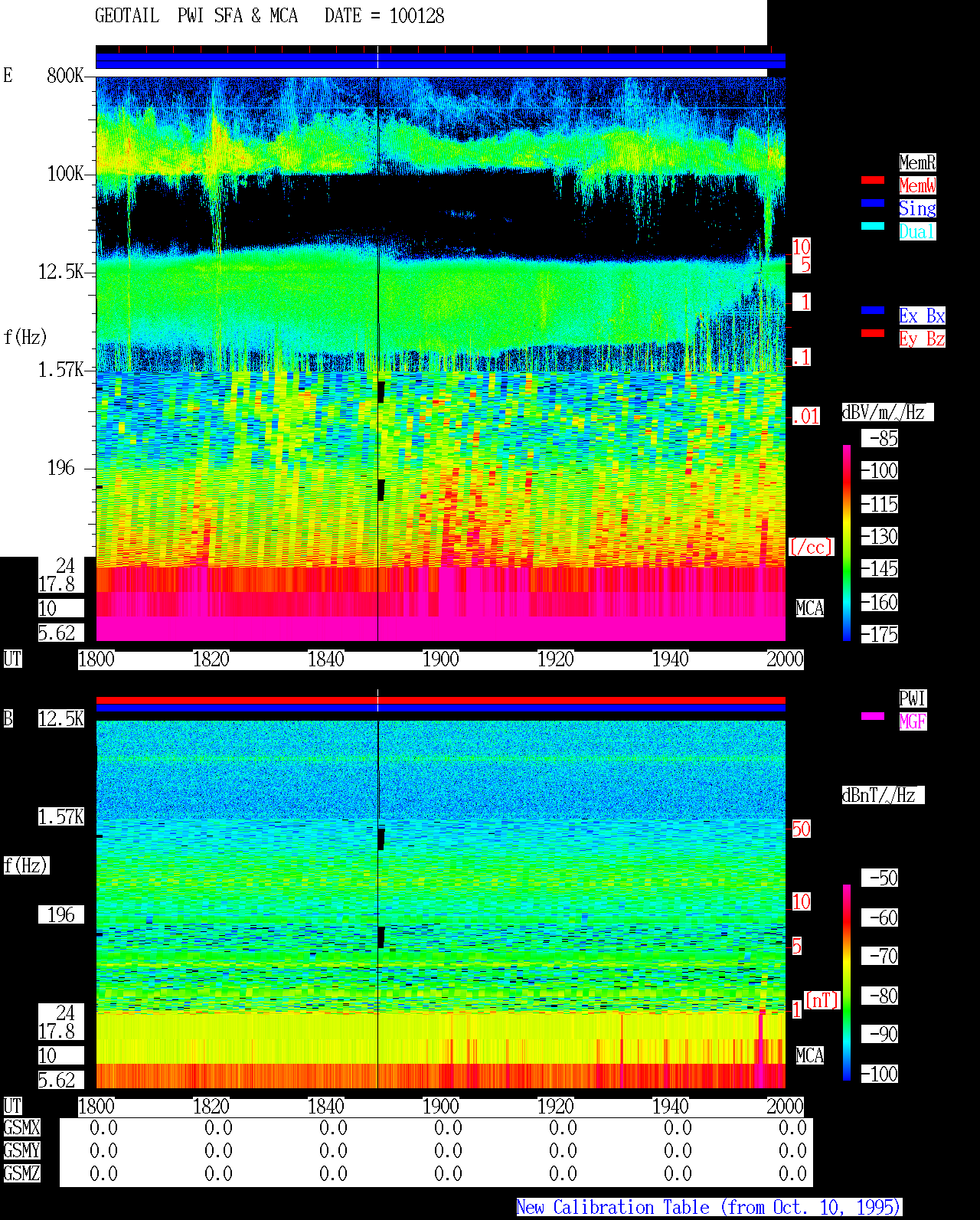Click the [/cc] density axis label
Image resolution: width=980 pixels, height=1220 pixels.
[x=811, y=548]
